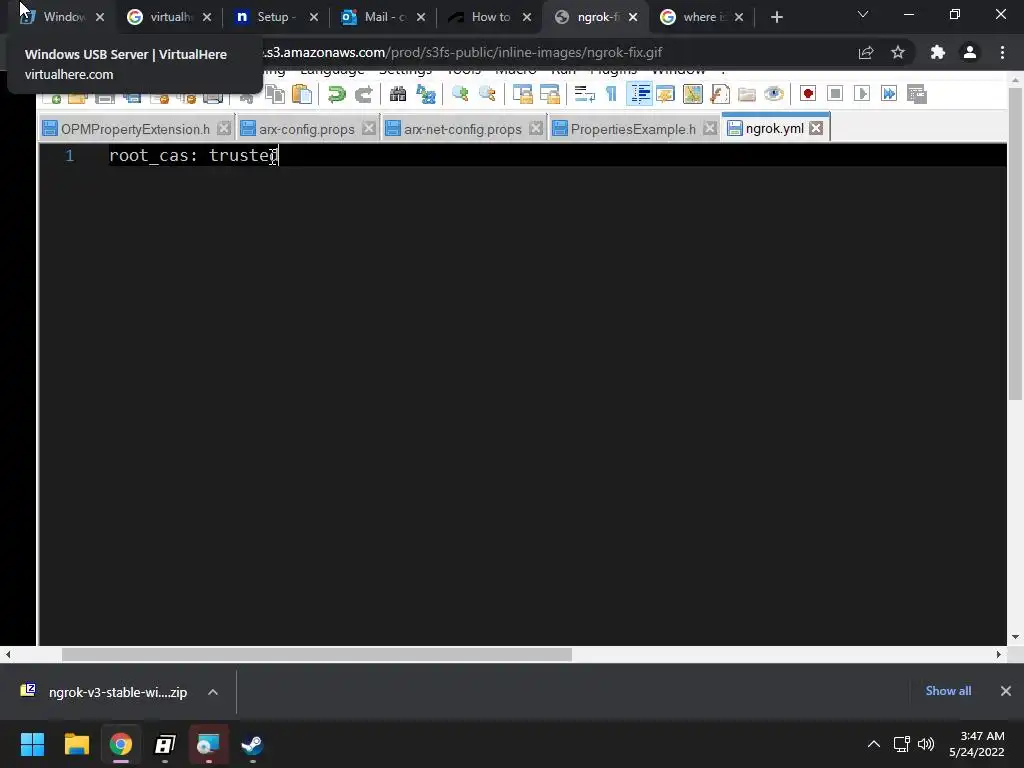Toggle synchronize vertical scrolling icon
1024x768 pixels.
coord(522,94)
